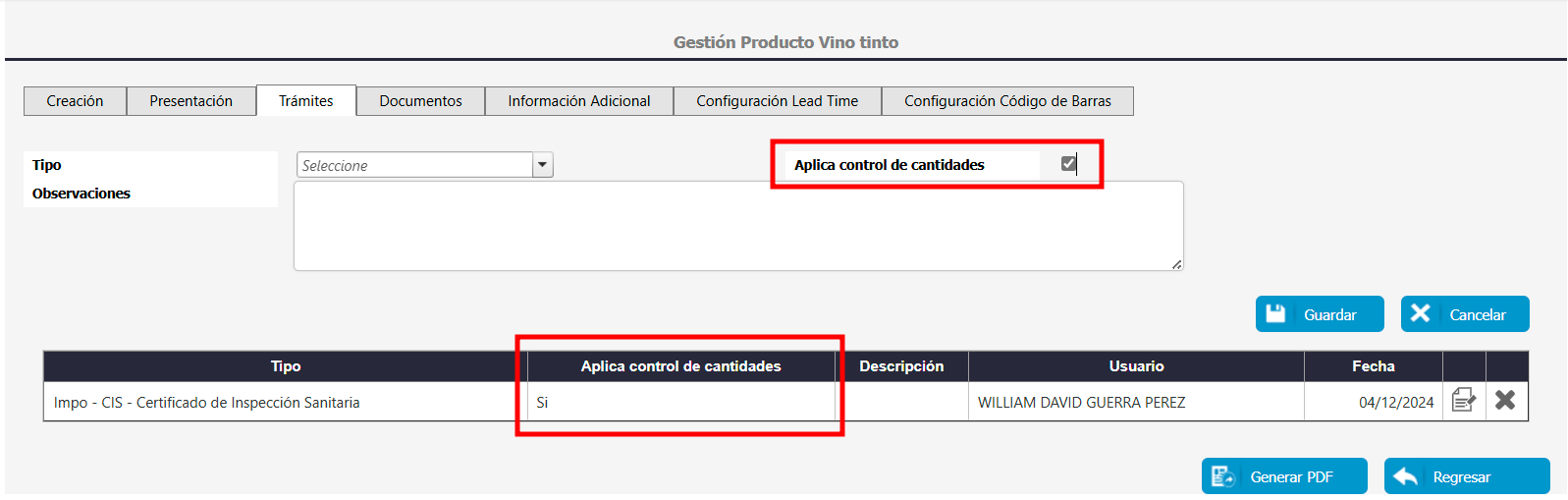Click the Seleccione combo box field

414,165
